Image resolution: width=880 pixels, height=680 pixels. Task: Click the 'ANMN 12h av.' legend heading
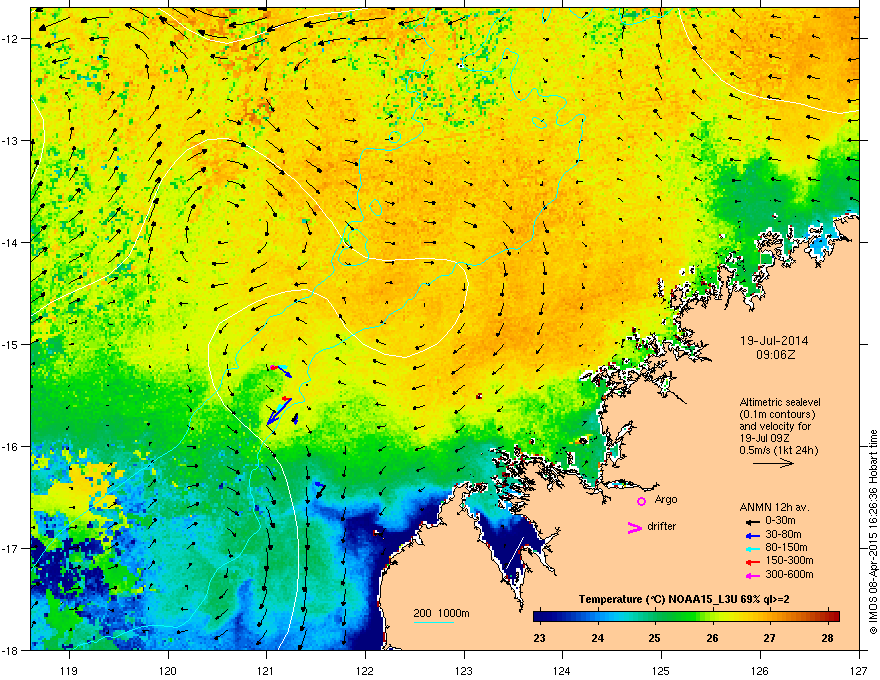774,508
